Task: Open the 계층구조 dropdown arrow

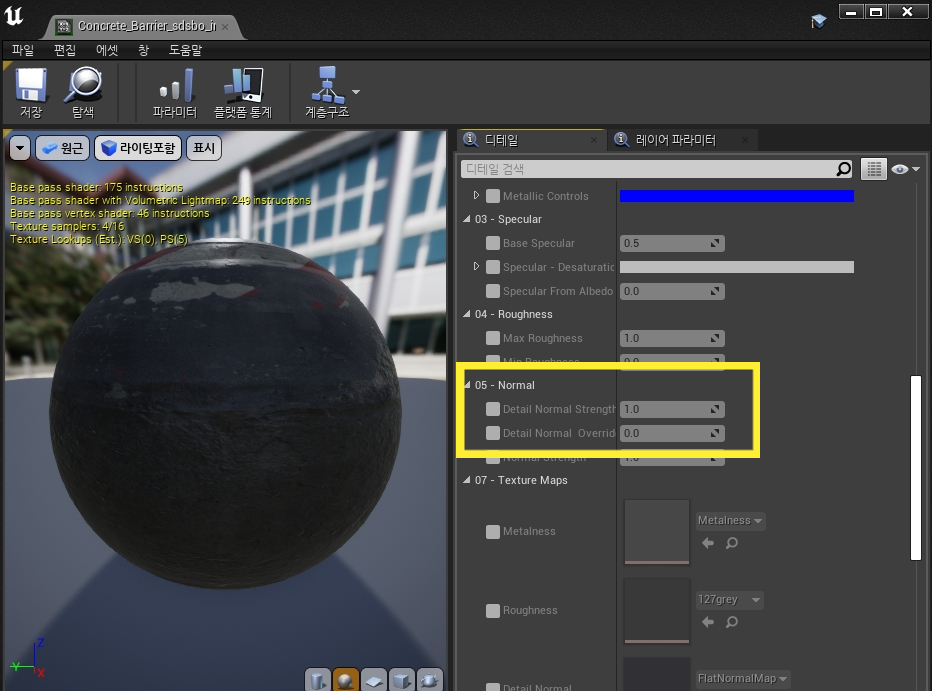Action: click(356, 92)
